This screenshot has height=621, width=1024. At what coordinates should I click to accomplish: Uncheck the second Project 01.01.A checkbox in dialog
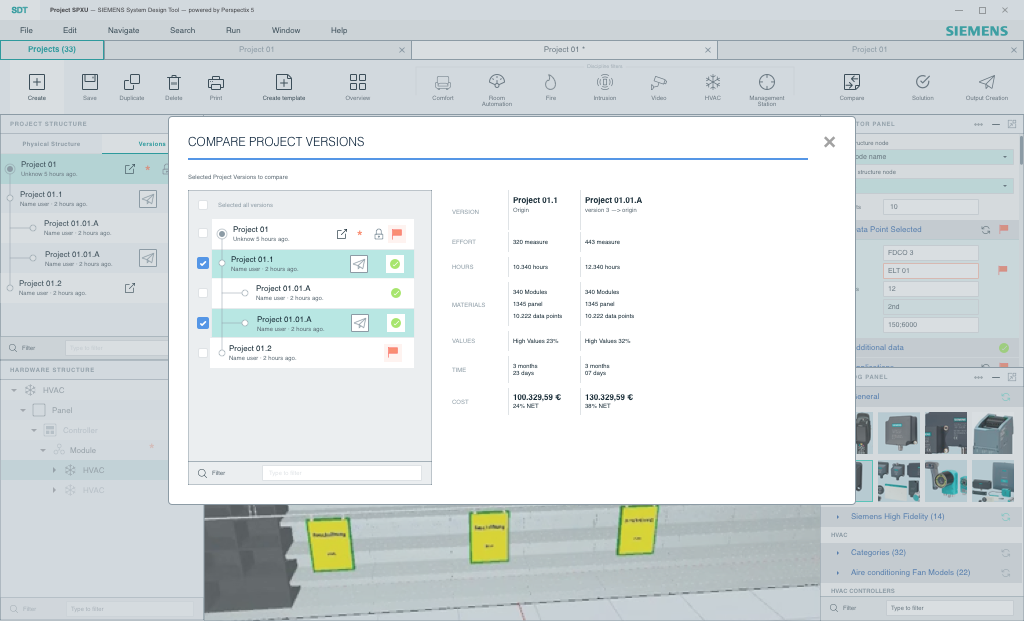[203, 323]
